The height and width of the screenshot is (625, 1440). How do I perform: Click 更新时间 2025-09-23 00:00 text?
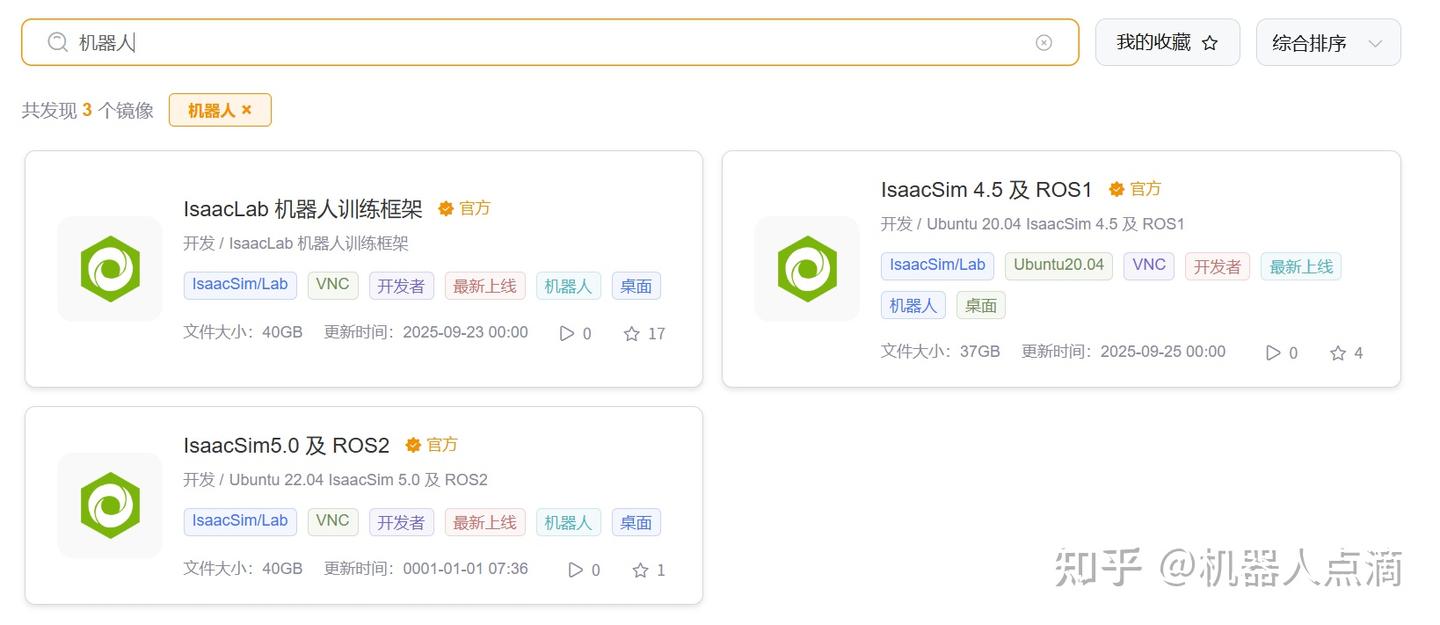point(426,333)
